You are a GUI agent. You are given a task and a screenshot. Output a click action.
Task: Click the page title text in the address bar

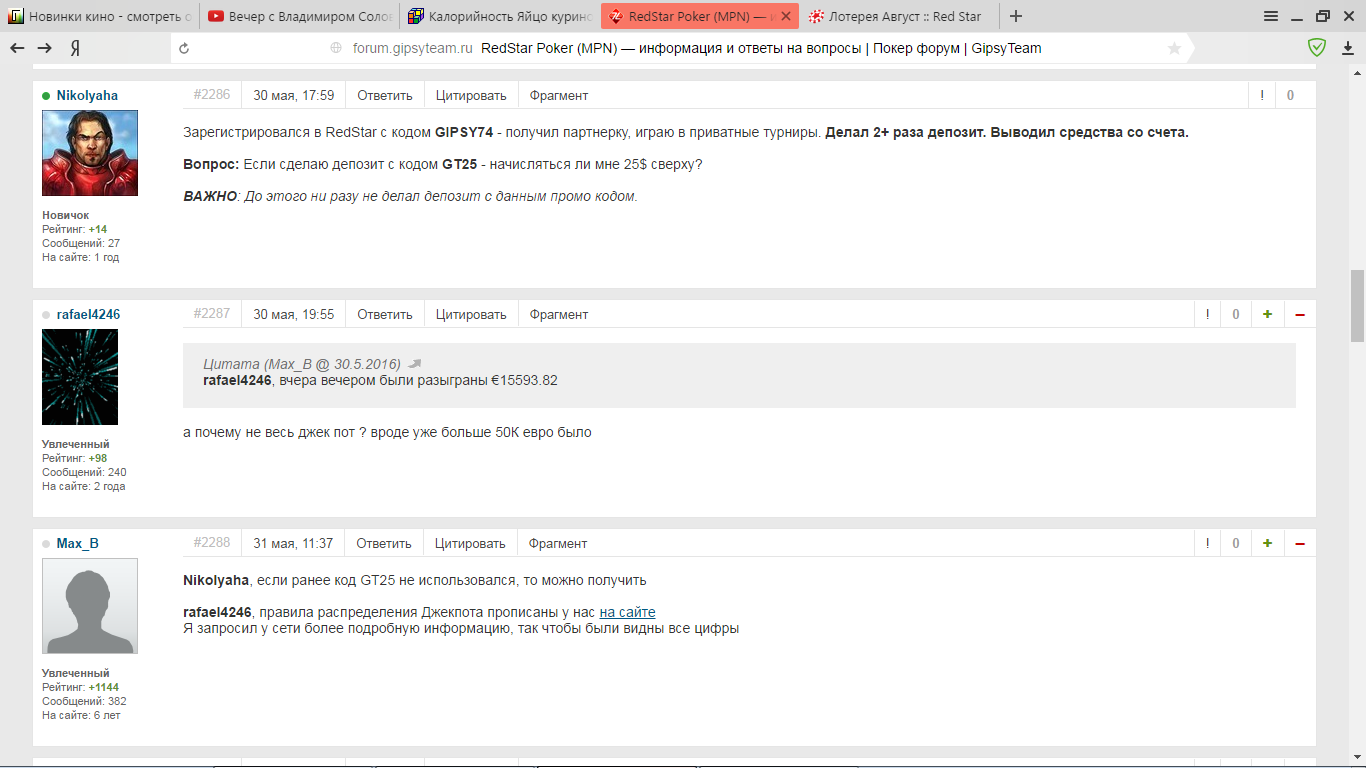(x=761, y=48)
